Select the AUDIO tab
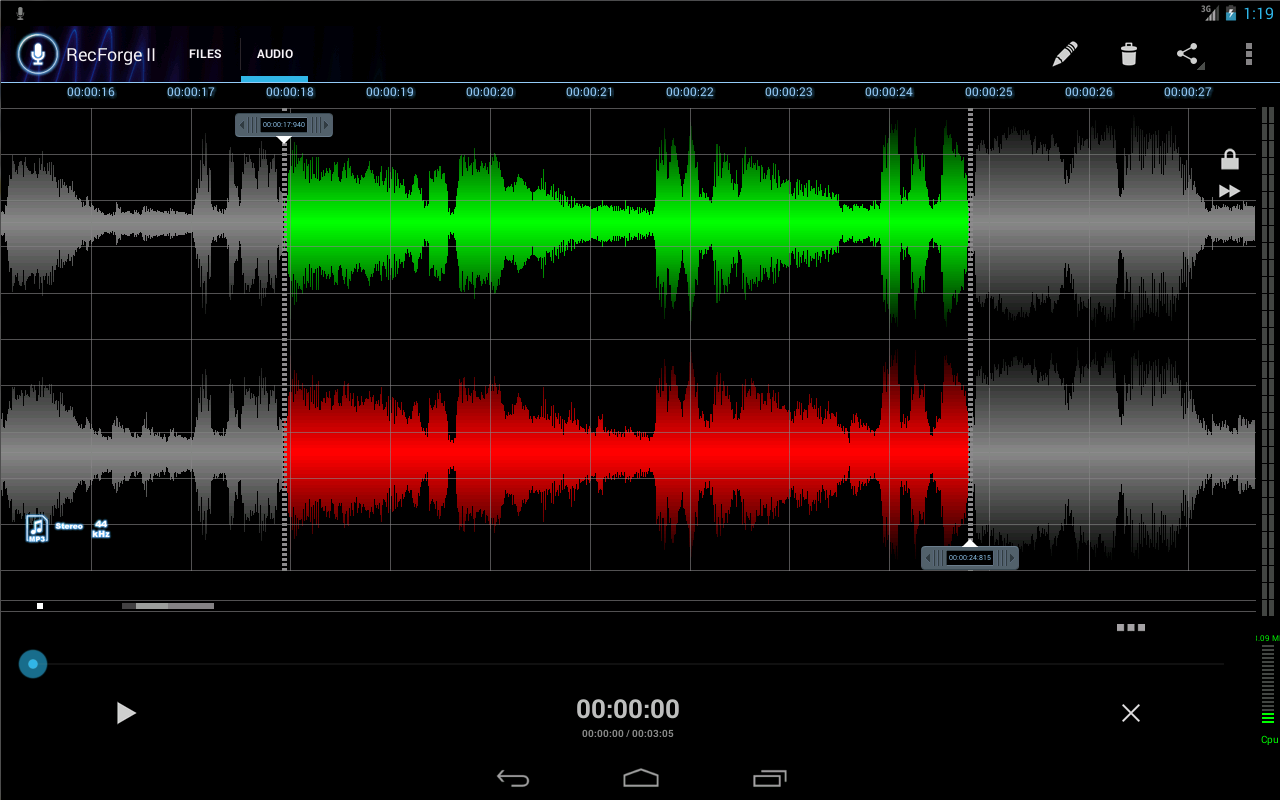The height and width of the screenshot is (800, 1280). pos(274,54)
